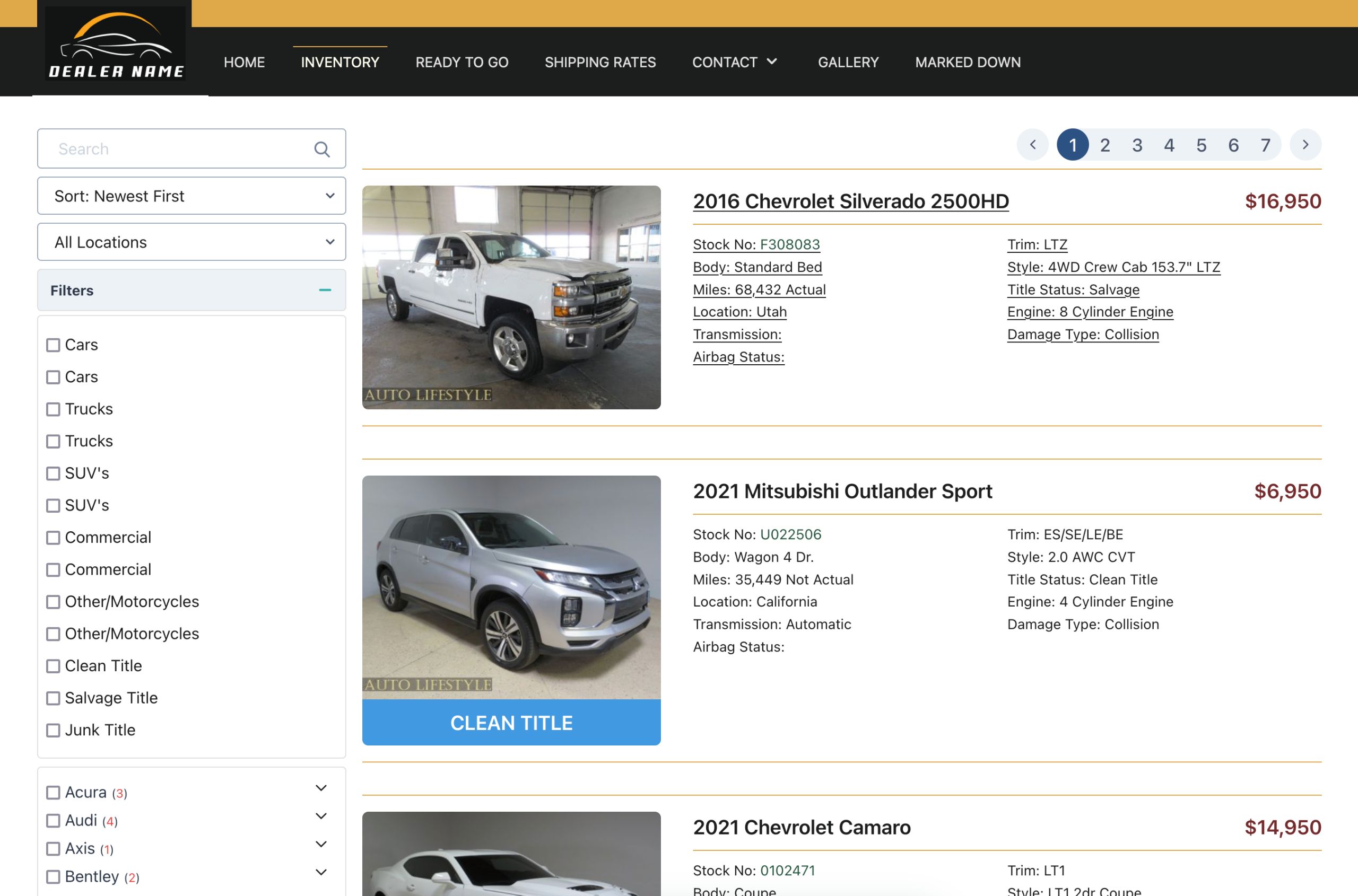Jump to page 4 of results
The image size is (1358, 896).
(x=1169, y=145)
